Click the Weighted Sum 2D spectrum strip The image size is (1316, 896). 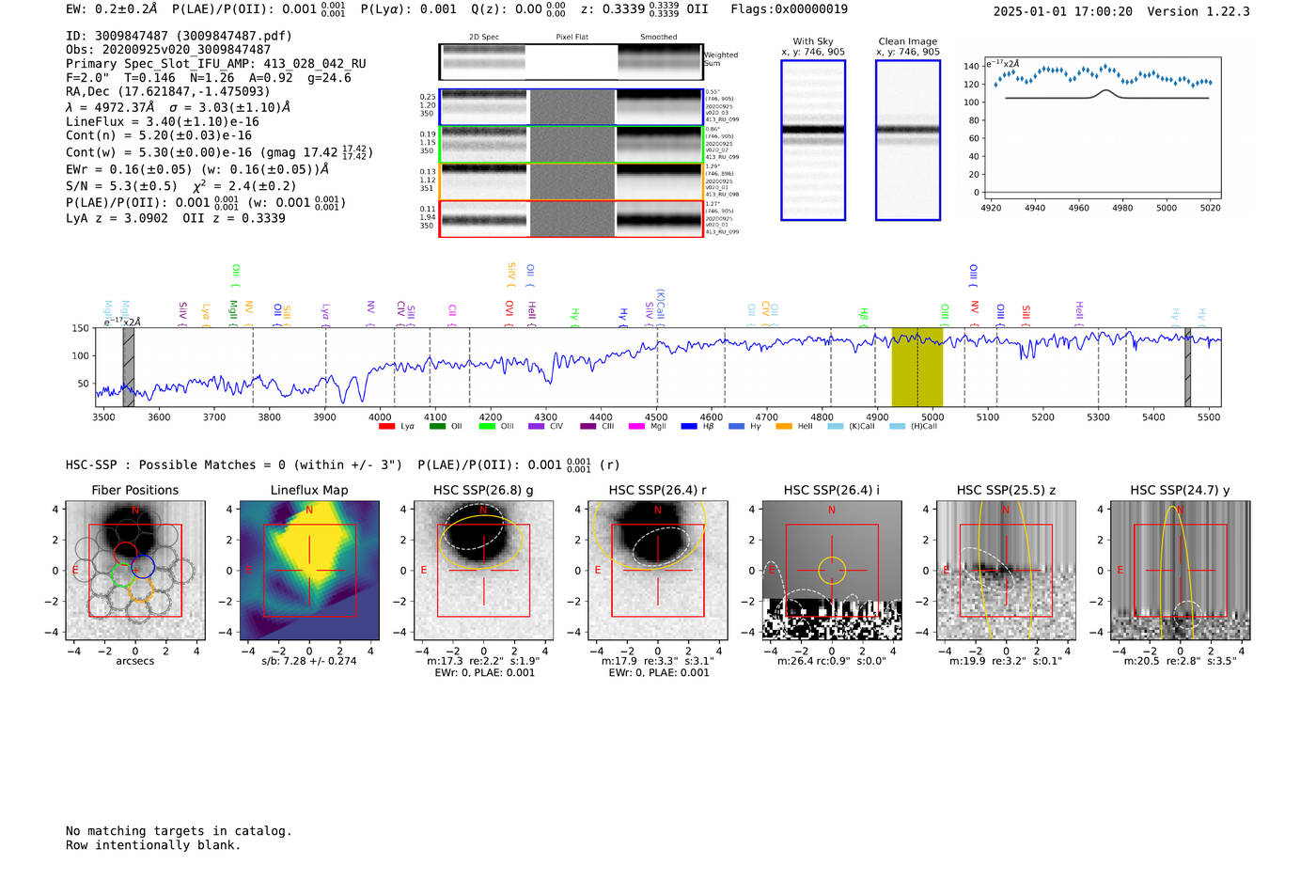point(571,62)
